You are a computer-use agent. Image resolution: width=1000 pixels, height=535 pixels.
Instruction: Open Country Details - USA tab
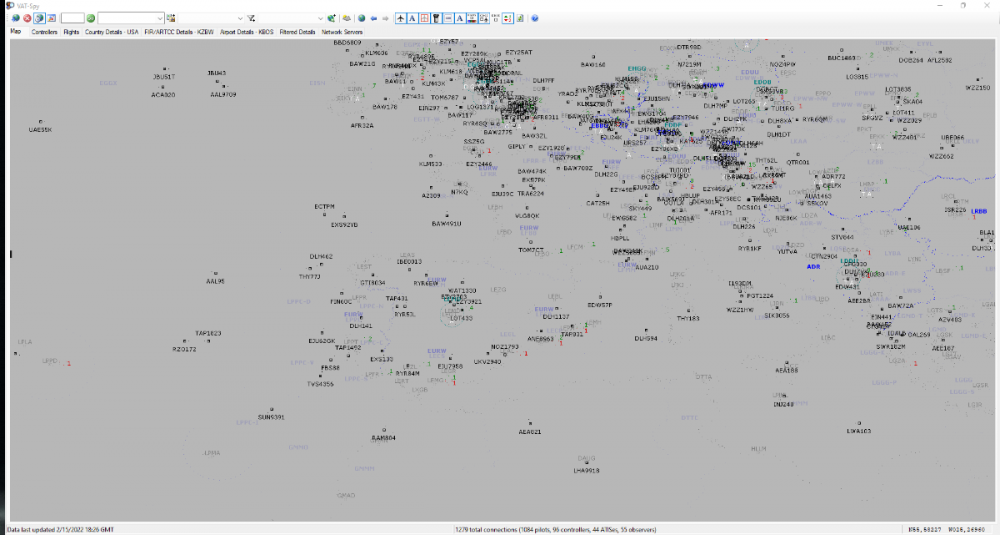coord(112,32)
